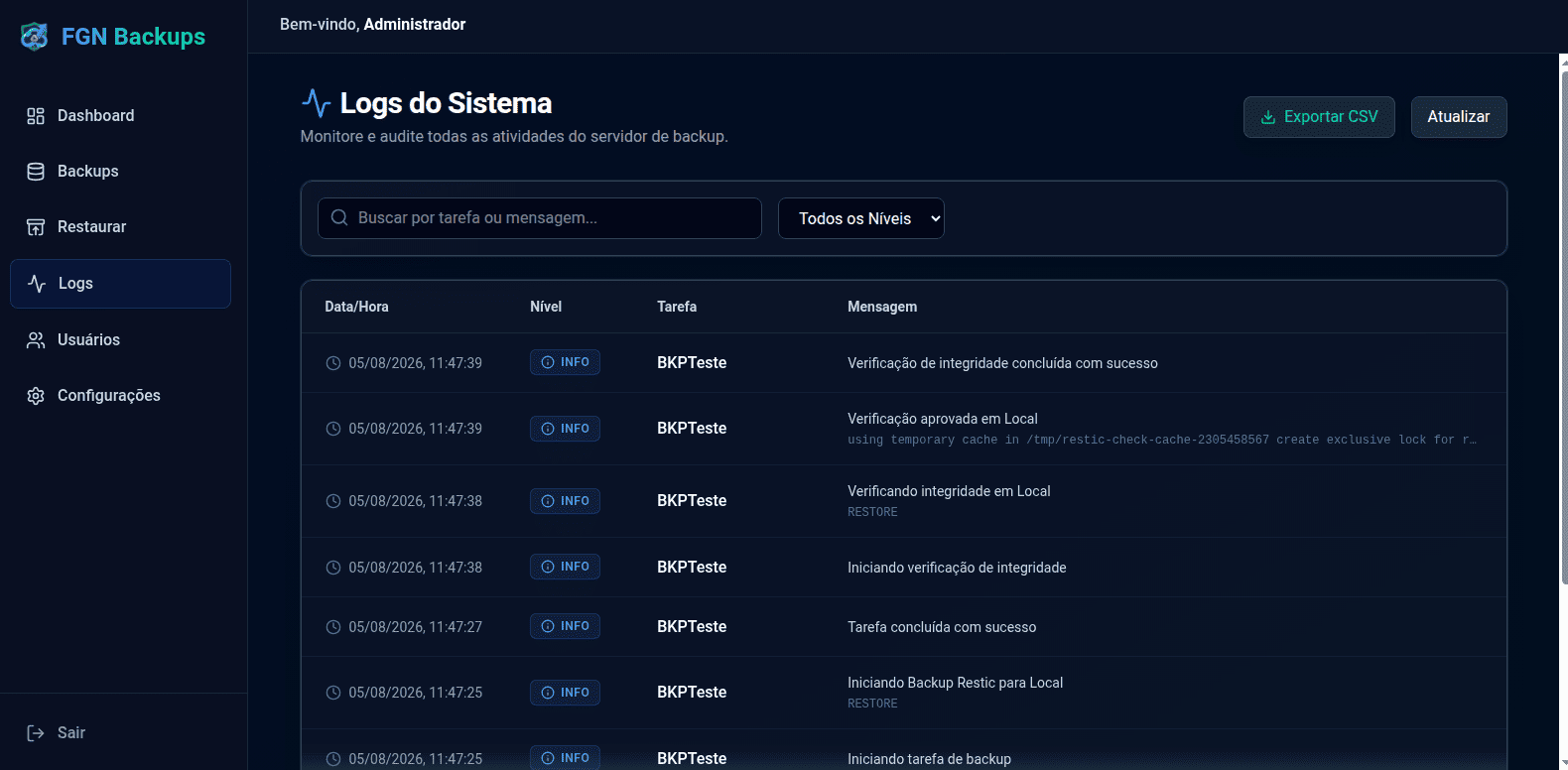Click the Administrador name in the header

(x=415, y=25)
